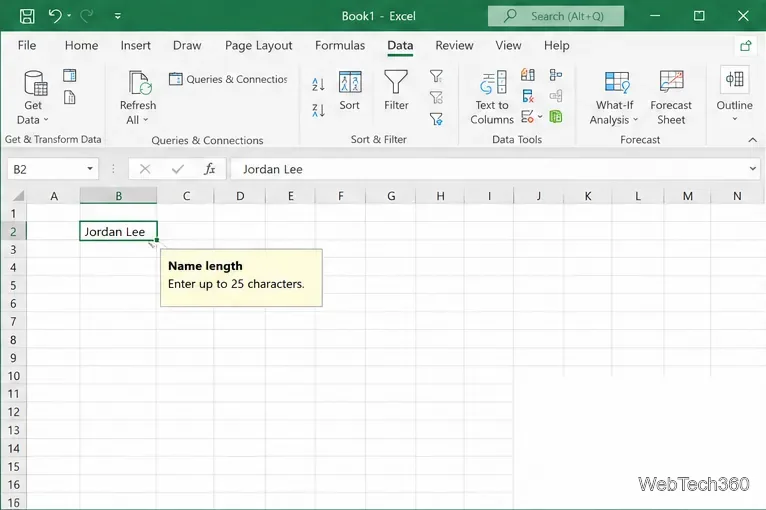Image resolution: width=766 pixels, height=510 pixels.
Task: Click Remove Duplicates icon
Action: tap(528, 96)
